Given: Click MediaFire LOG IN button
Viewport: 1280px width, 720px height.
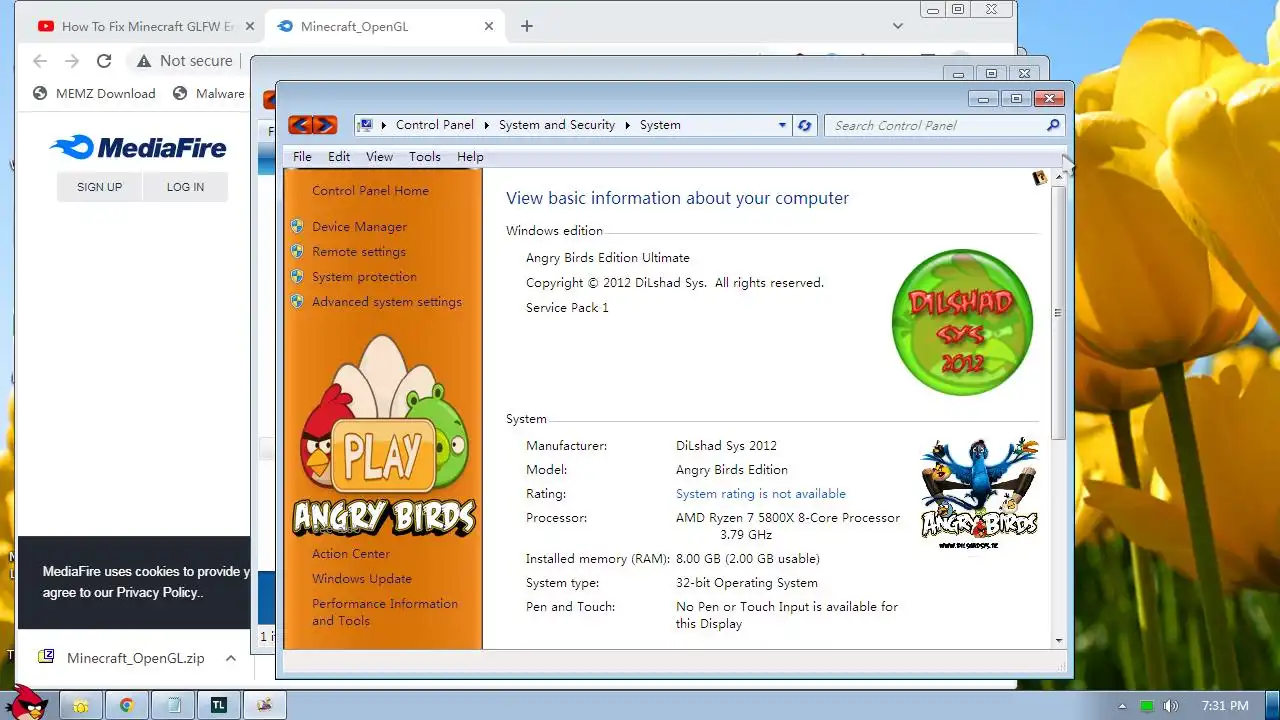Looking at the screenshot, I should 185,187.
